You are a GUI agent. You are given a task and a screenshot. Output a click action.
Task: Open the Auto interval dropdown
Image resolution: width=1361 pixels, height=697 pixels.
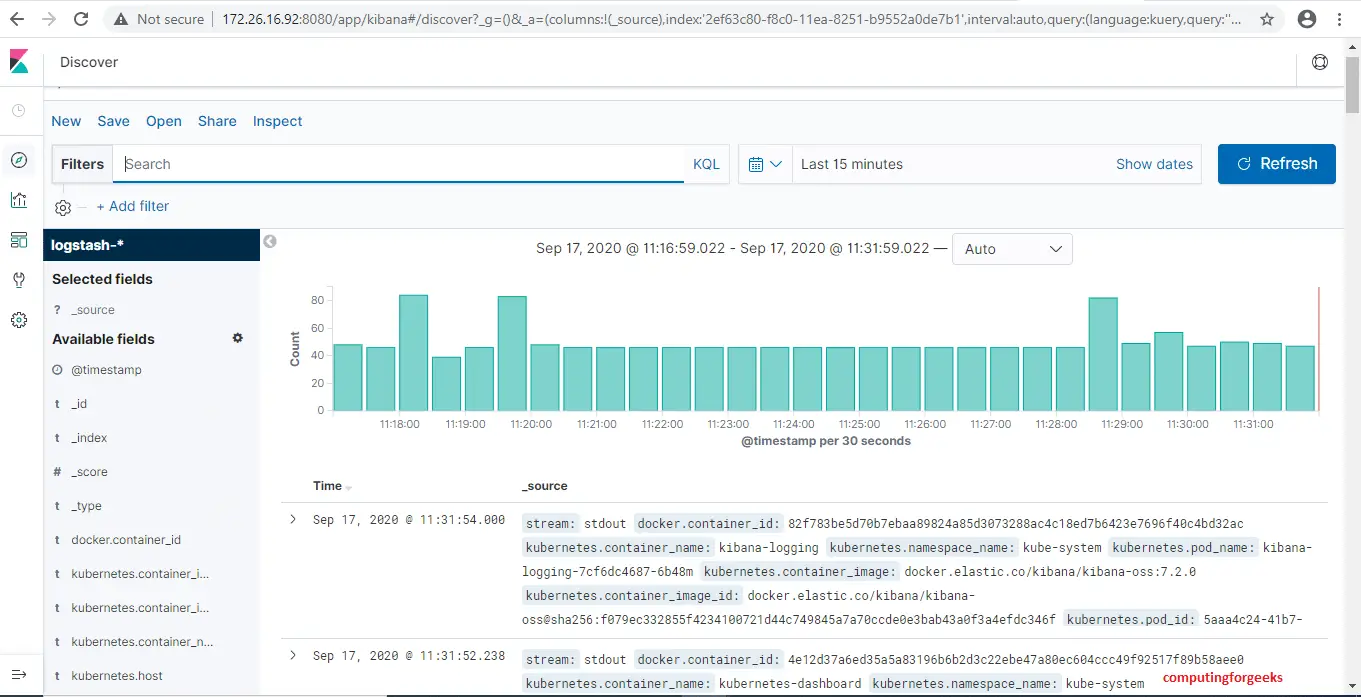pyautogui.click(x=1012, y=249)
